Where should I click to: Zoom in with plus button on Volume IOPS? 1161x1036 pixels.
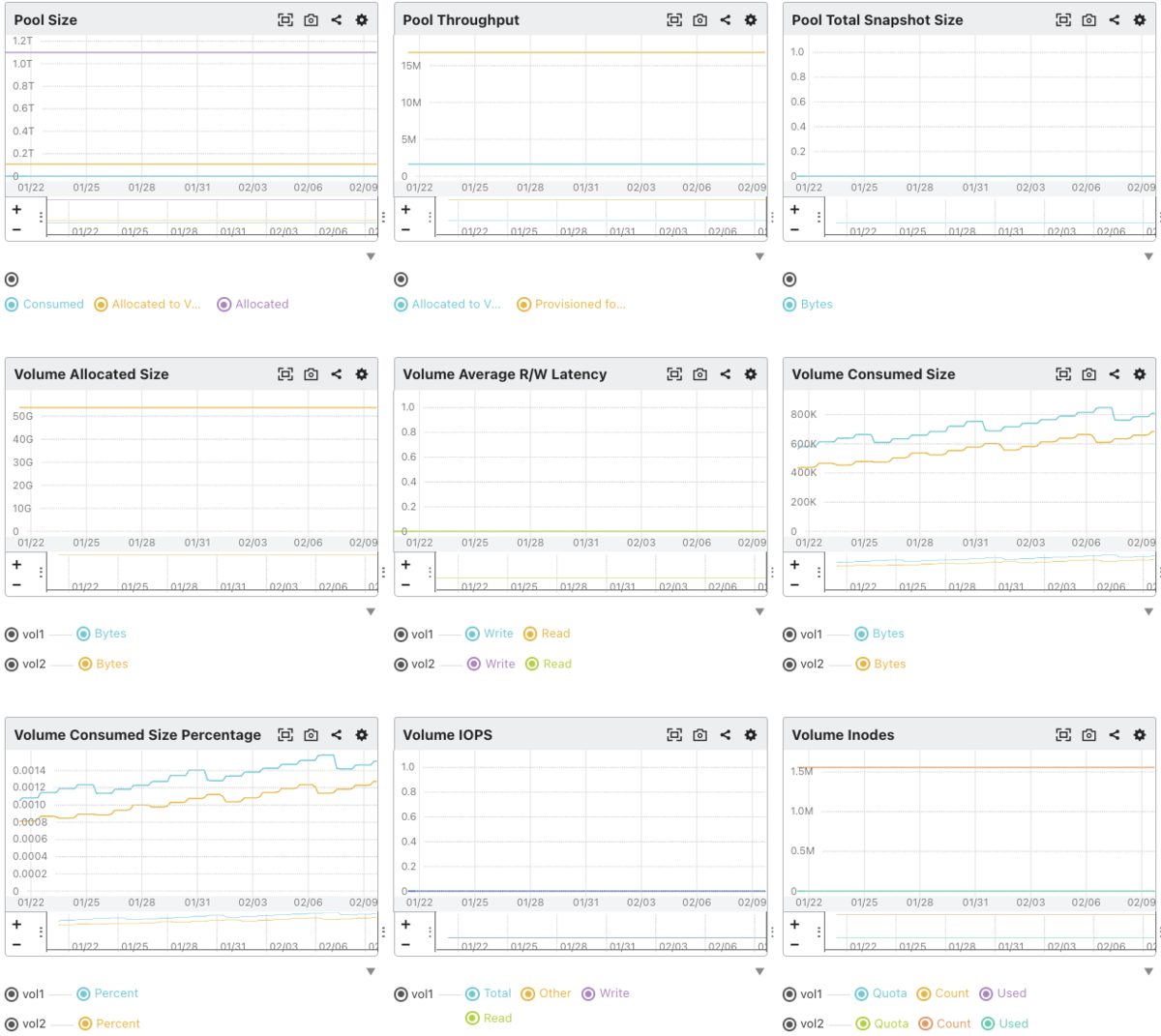405,924
